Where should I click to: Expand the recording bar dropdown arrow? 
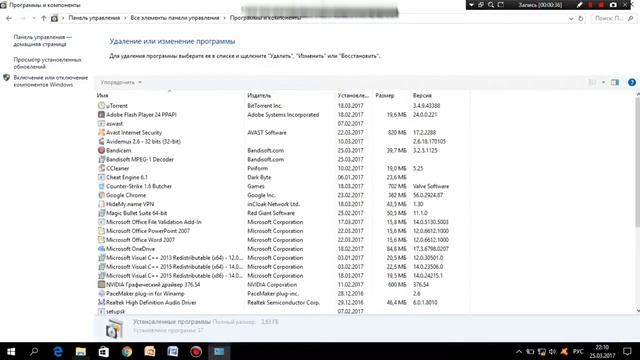pyautogui.click(x=471, y=5)
